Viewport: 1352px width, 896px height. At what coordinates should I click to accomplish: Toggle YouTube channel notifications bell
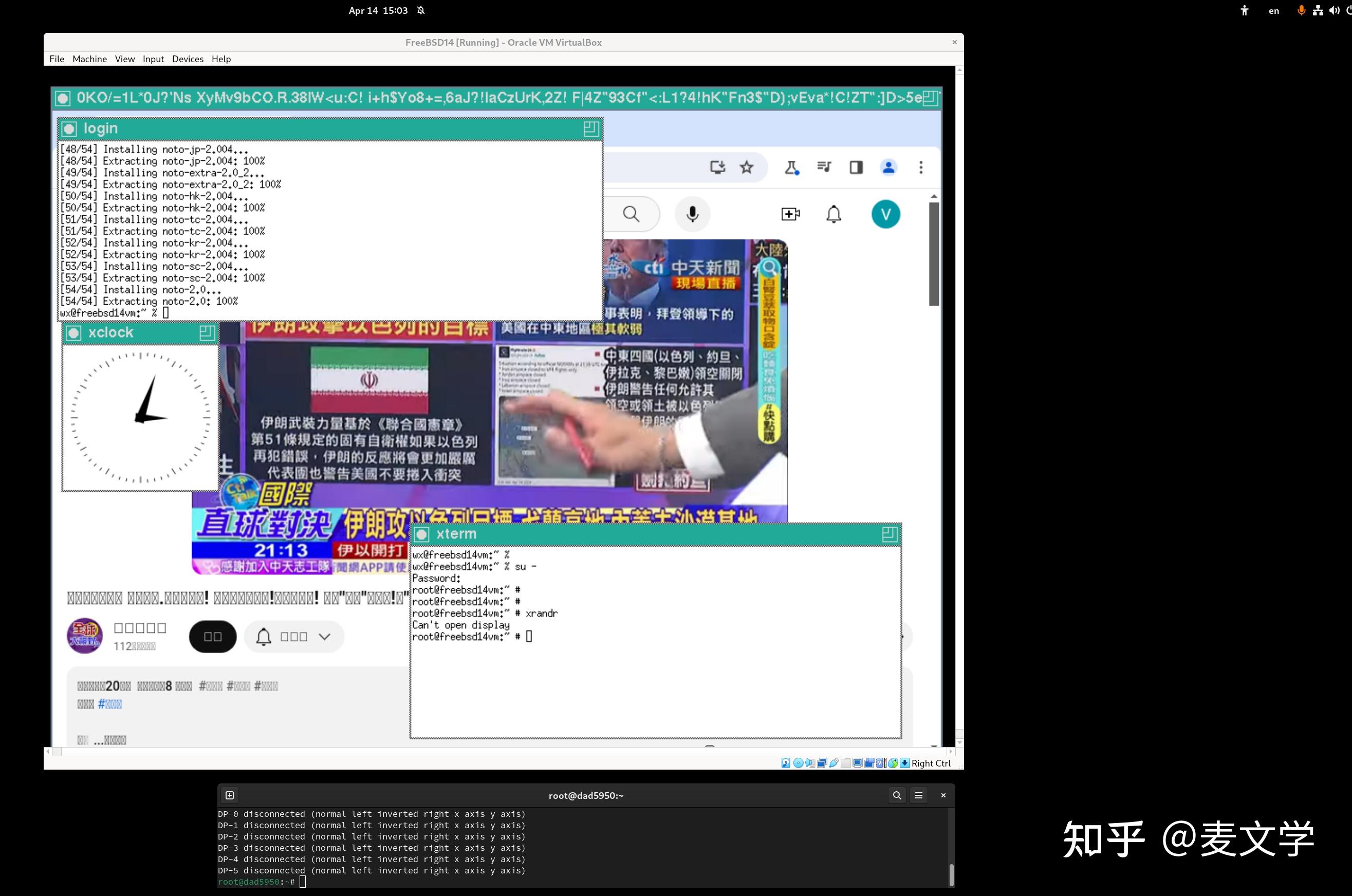(264, 636)
